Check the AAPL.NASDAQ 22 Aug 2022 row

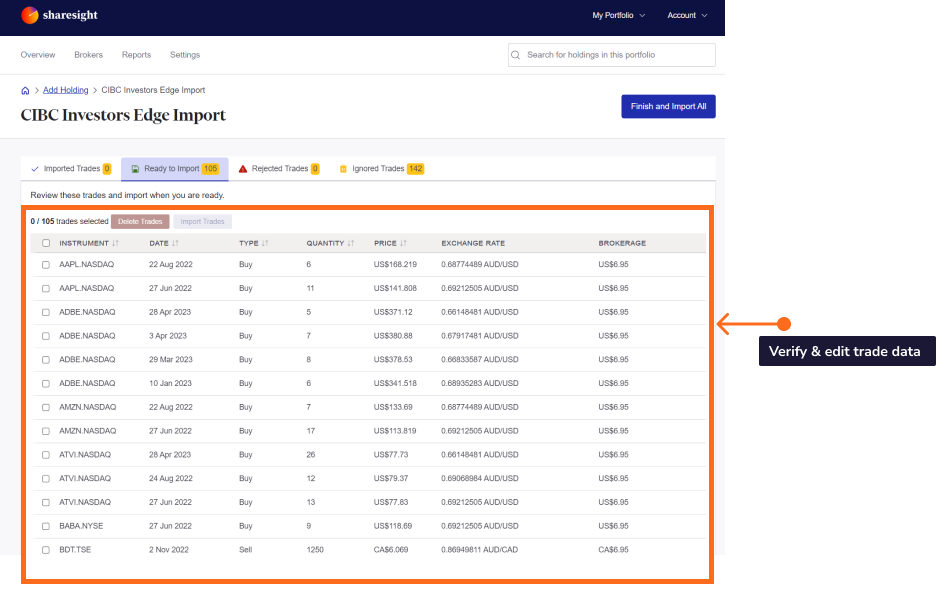click(46, 265)
